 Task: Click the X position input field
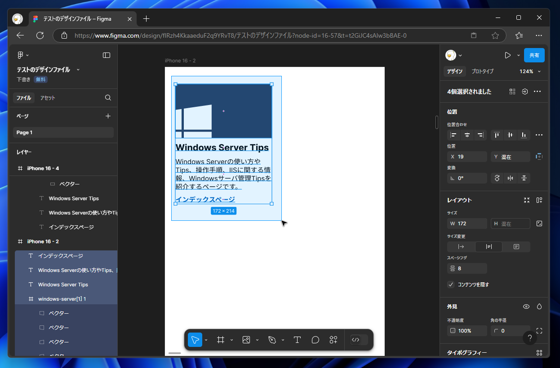point(467,156)
